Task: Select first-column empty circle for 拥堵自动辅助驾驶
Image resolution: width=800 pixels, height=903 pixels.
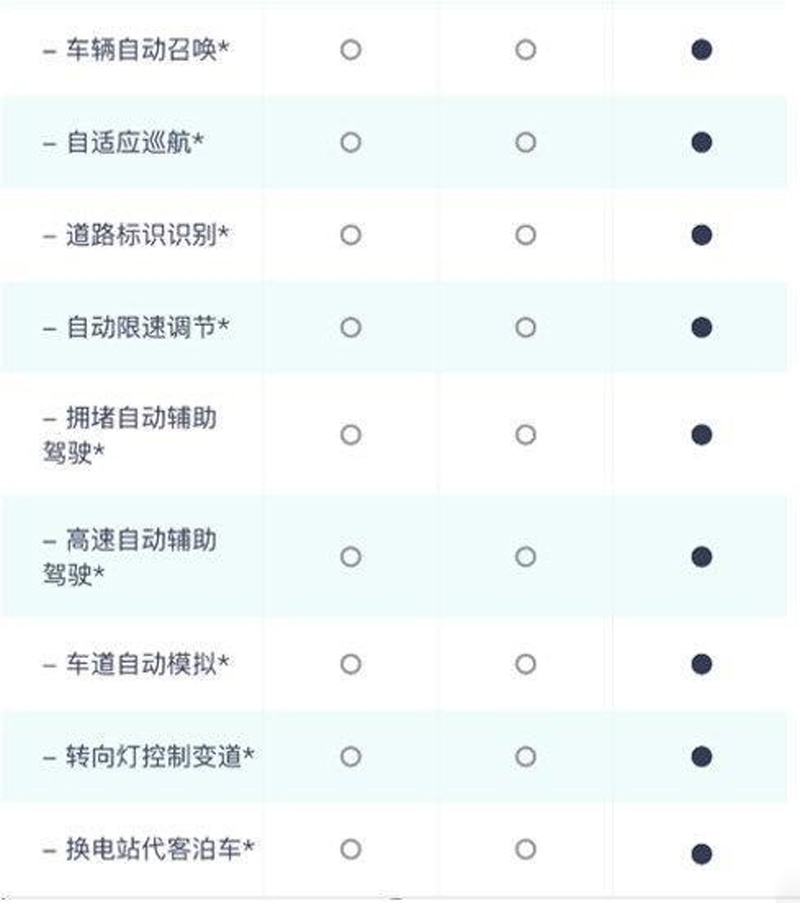Action: (x=351, y=435)
